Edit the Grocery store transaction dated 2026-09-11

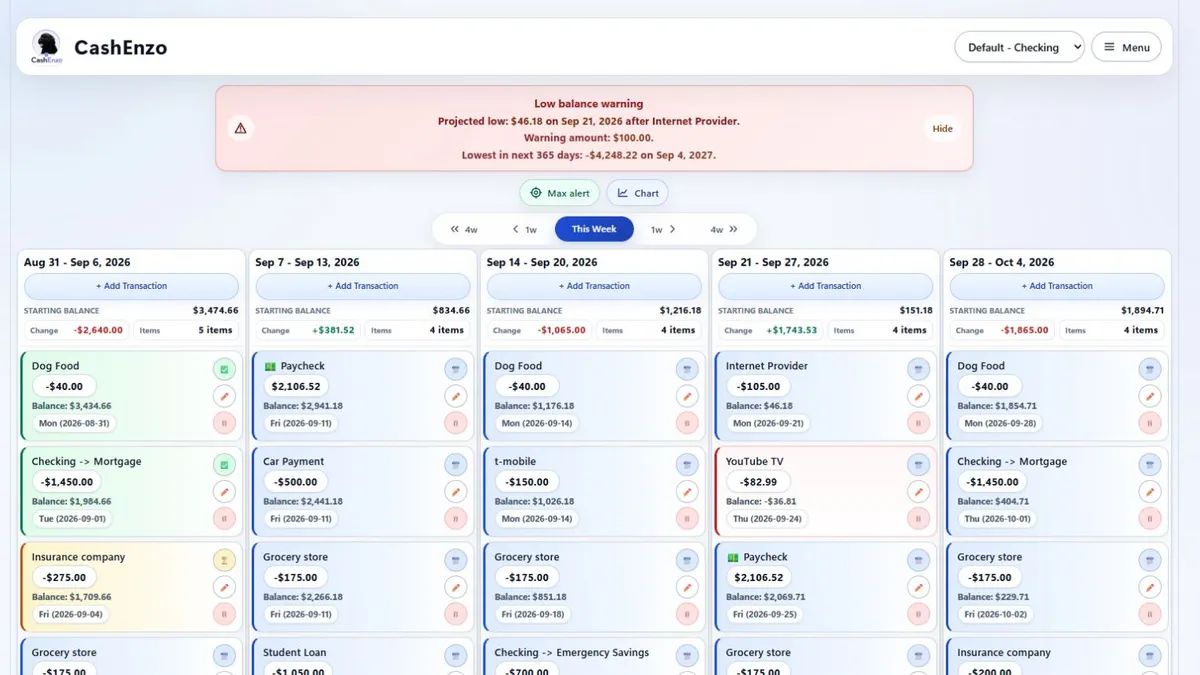(456, 587)
